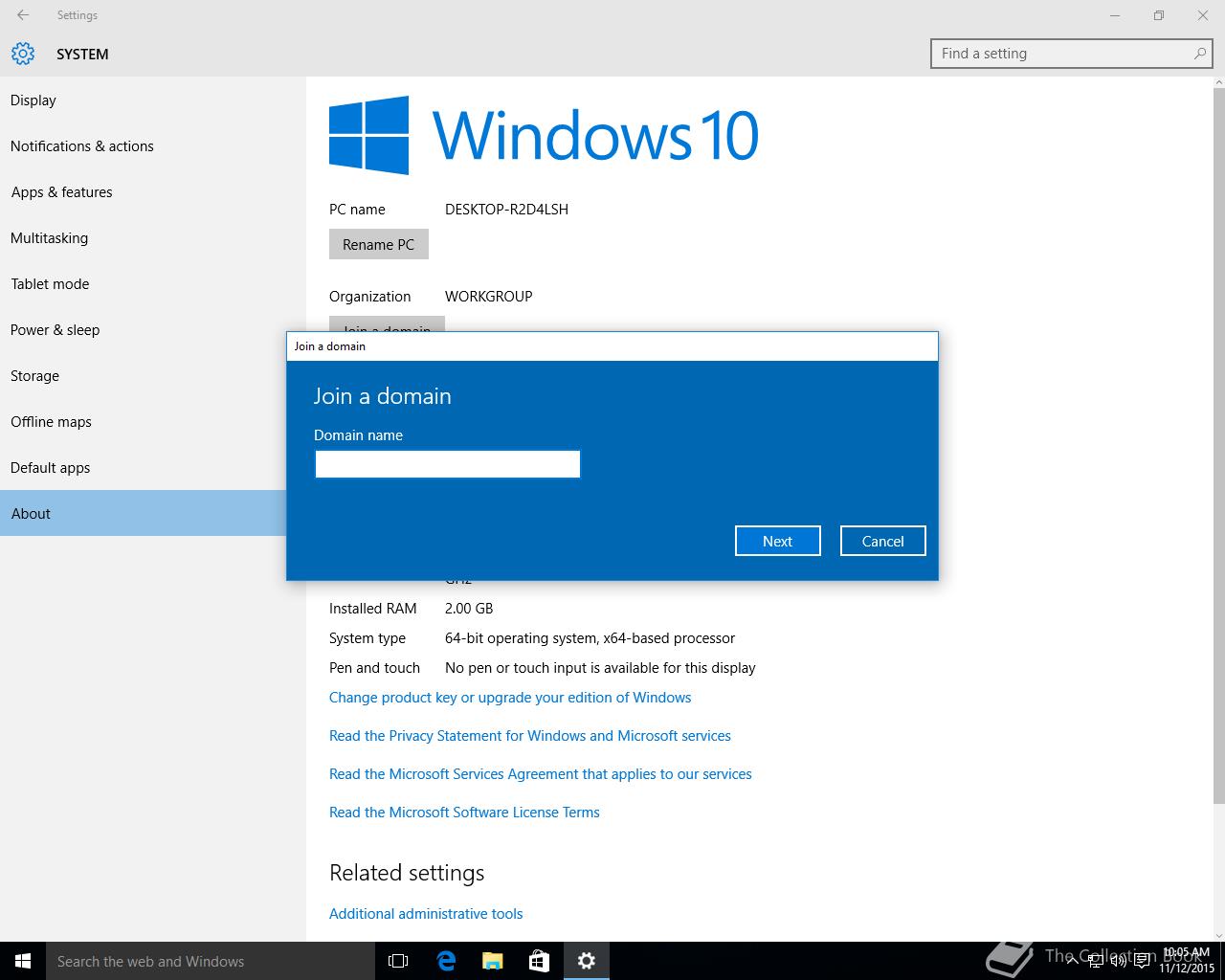Click Search the web and Windows box
Viewport: 1225px width, 980px height.
coord(211,961)
